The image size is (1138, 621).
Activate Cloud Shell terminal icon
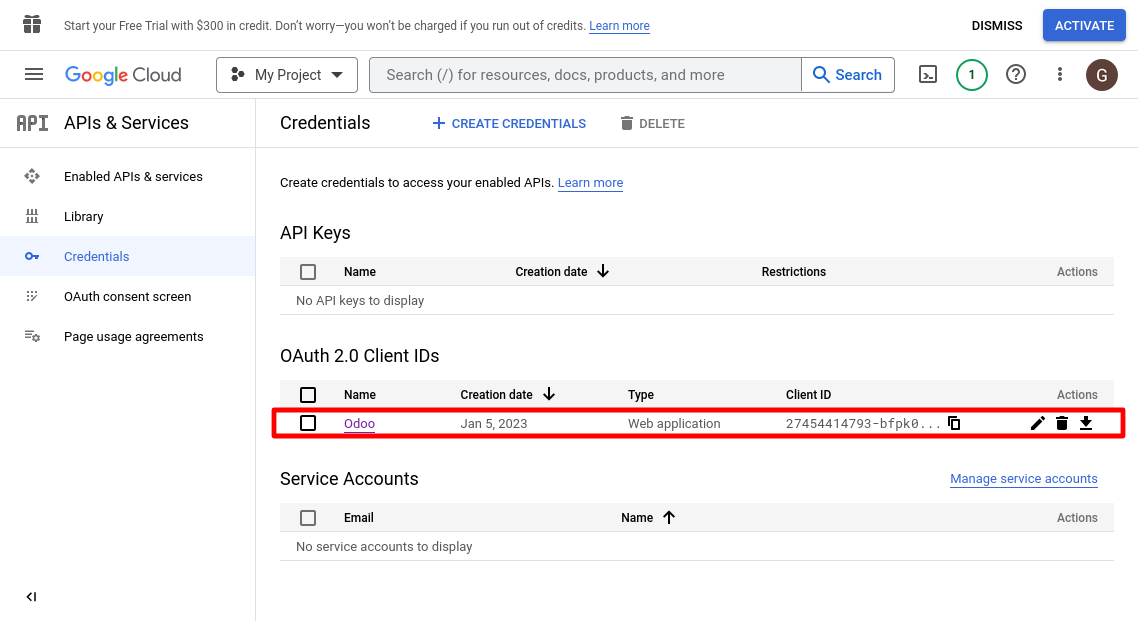coord(928,75)
